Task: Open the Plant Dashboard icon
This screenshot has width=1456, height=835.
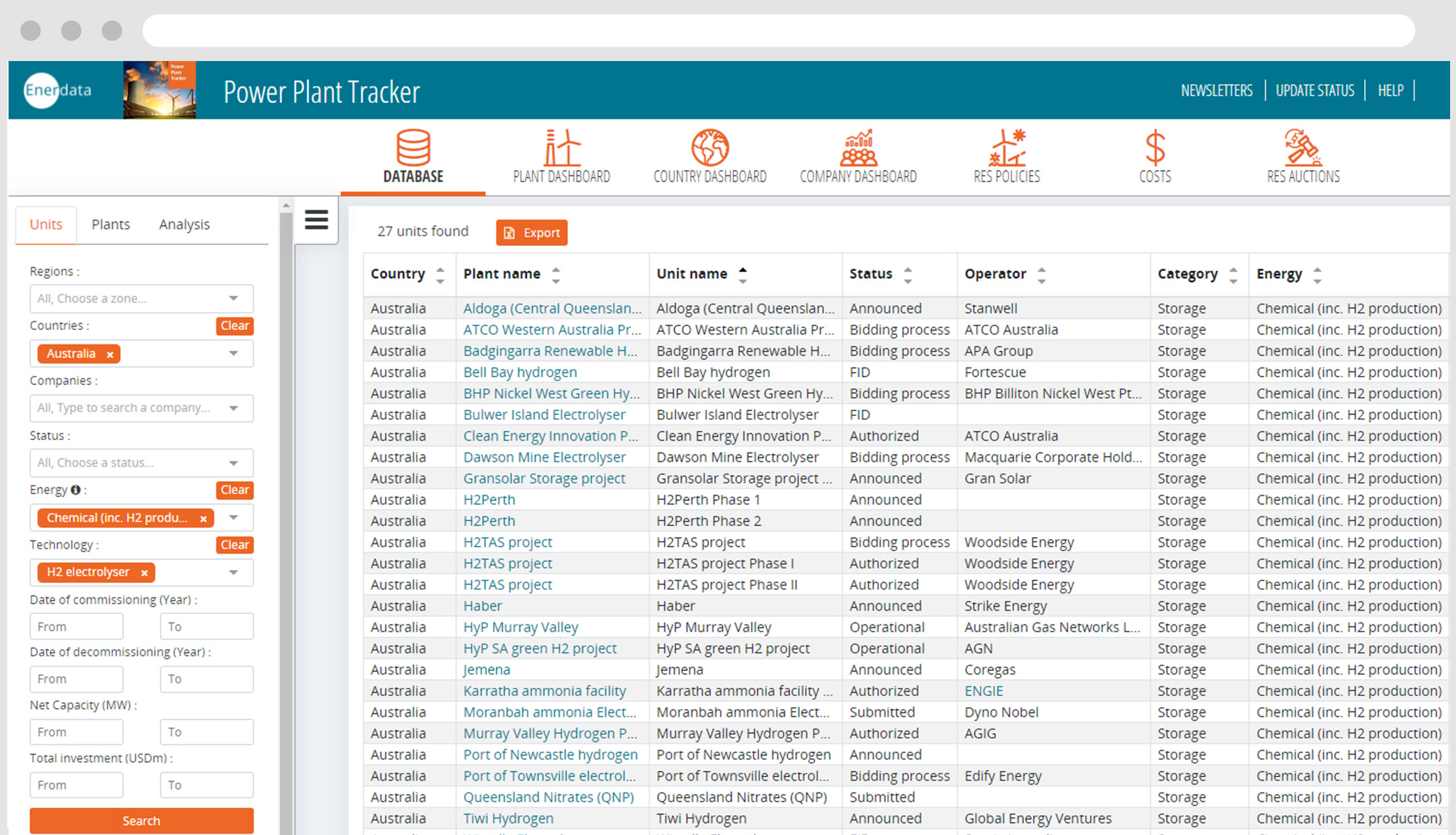Action: pos(561,148)
